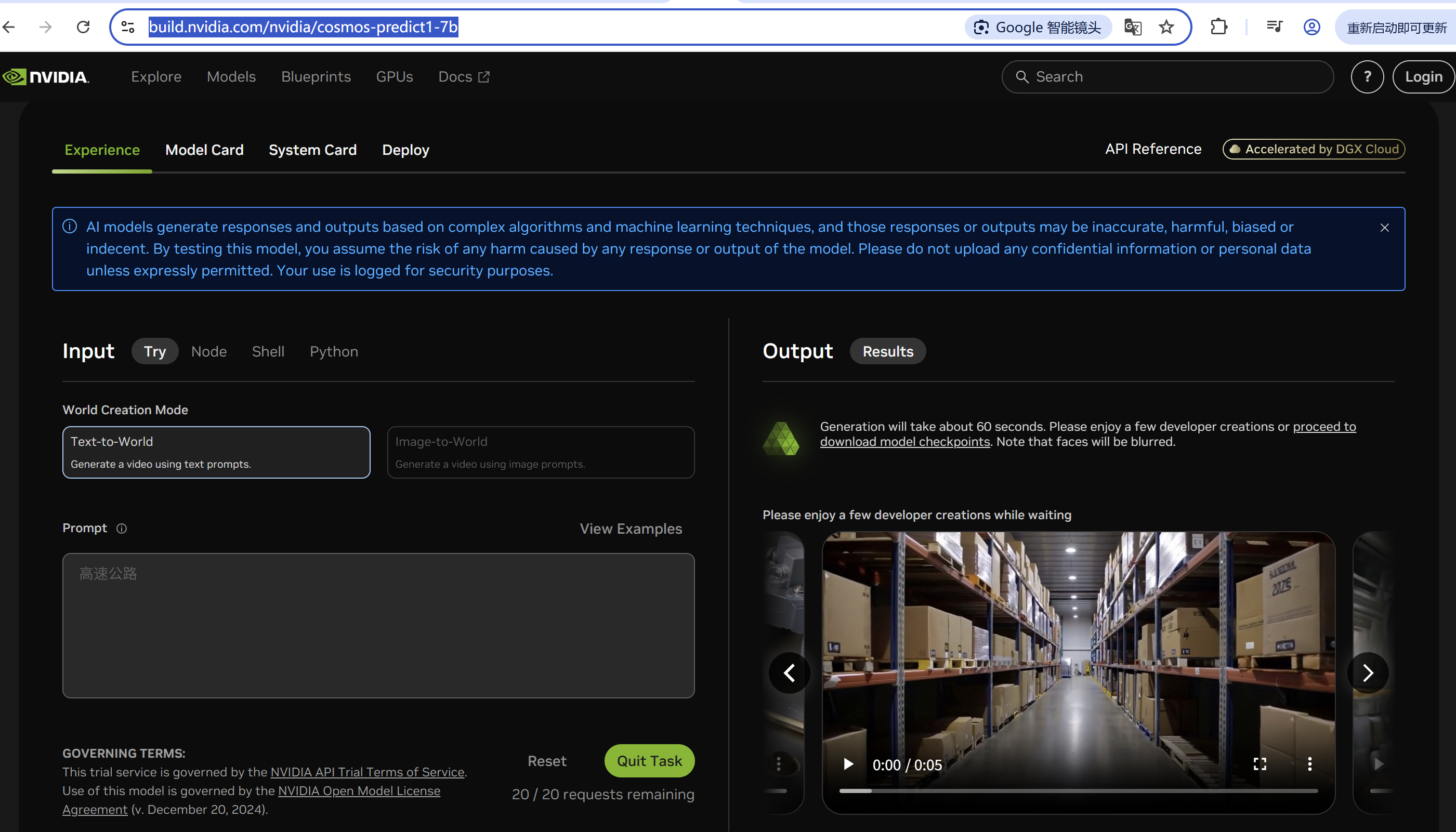This screenshot has height=832, width=1456.
Task: Go to NVIDIA logo home
Action: click(46, 76)
